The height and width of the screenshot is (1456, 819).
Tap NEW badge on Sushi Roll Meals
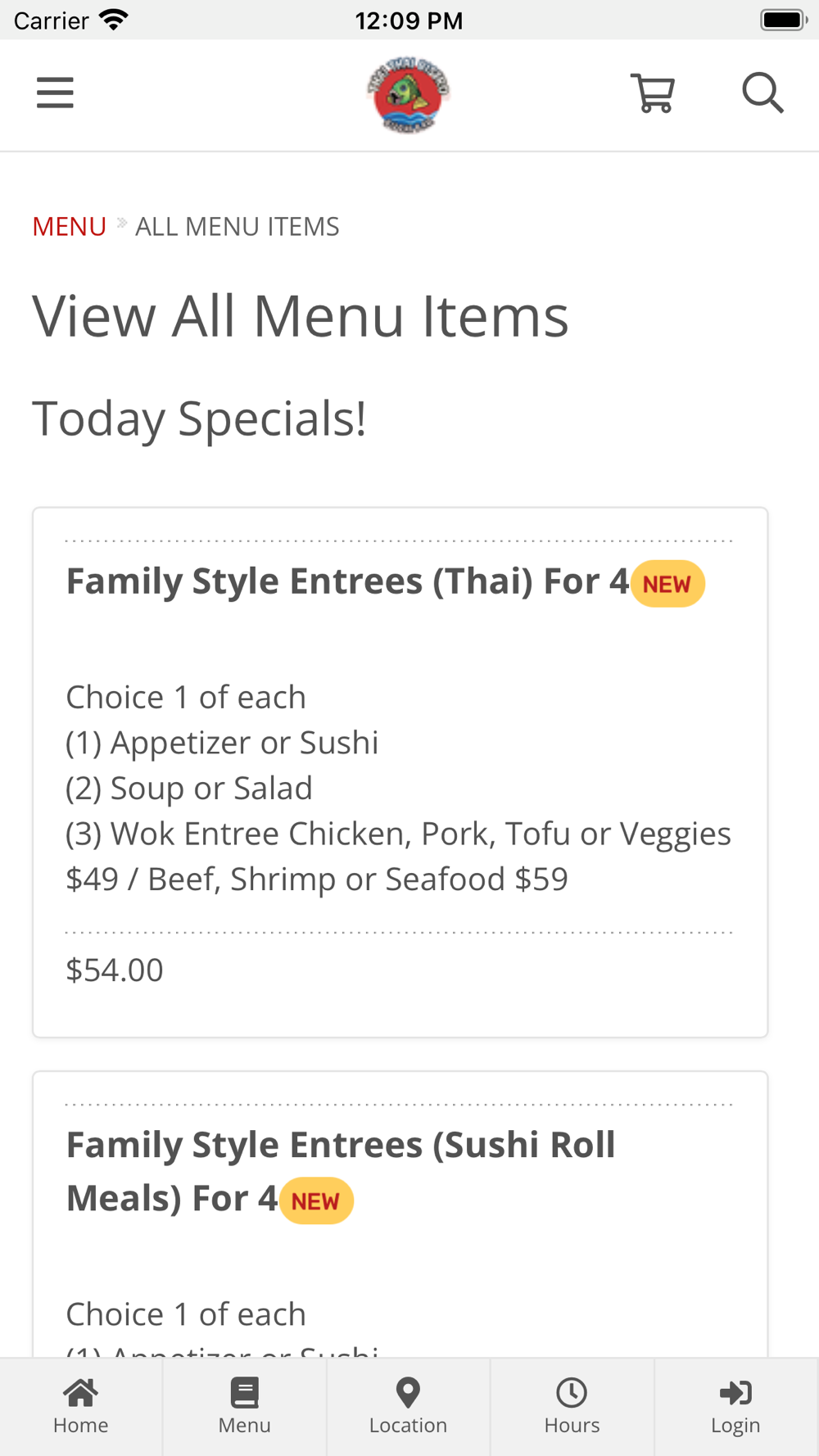(316, 1201)
